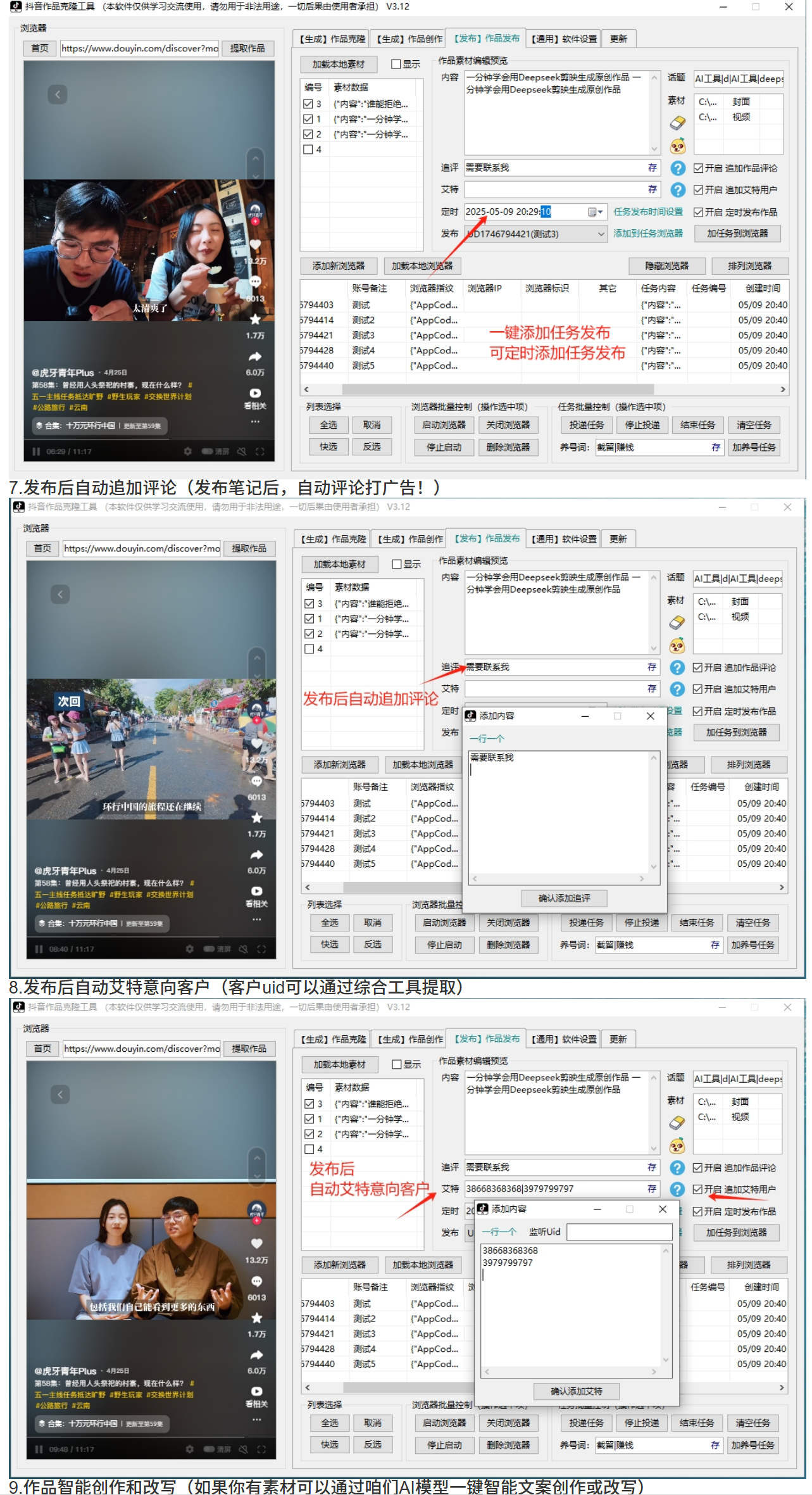Toggle 显示 checkbox in top window
This screenshot has height=1495, width=812.
396,64
